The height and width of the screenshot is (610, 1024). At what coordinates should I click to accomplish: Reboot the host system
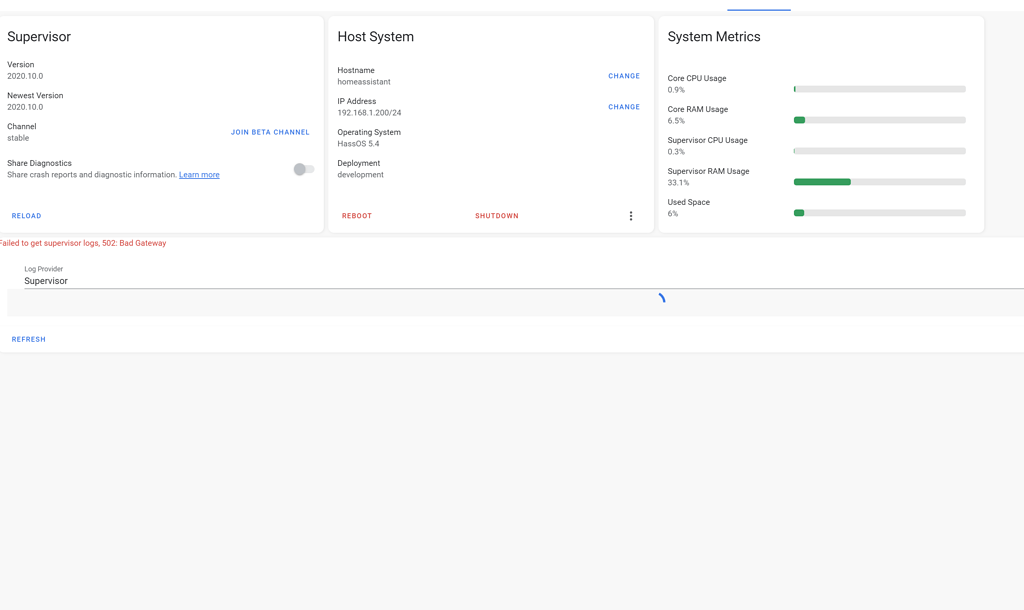click(357, 216)
